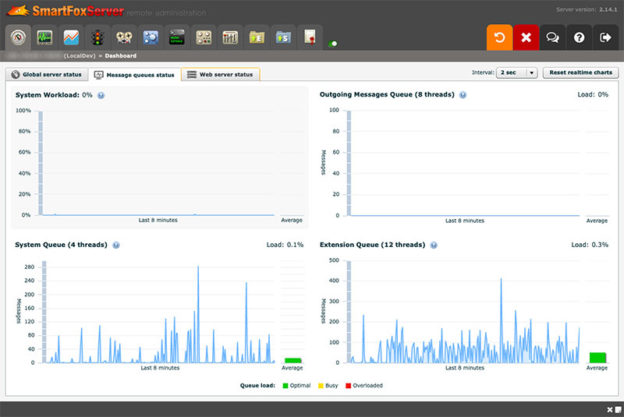Switch to Message queues status tab
The image size is (624, 417).
135,75
